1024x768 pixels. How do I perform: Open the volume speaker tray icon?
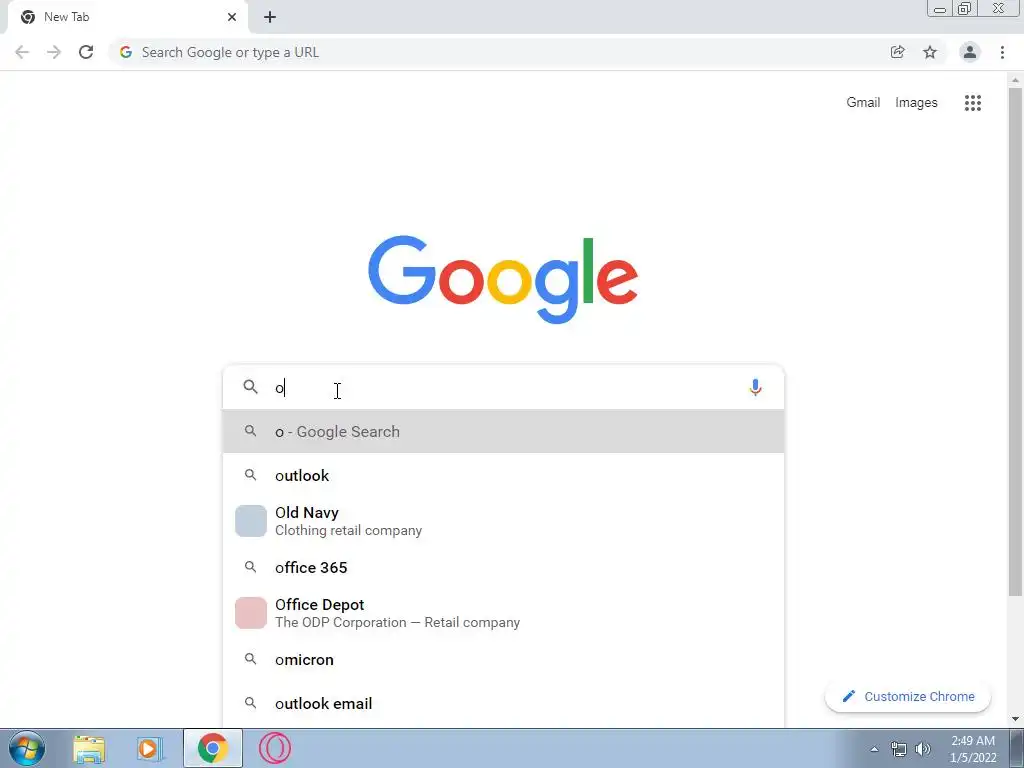[923, 749]
